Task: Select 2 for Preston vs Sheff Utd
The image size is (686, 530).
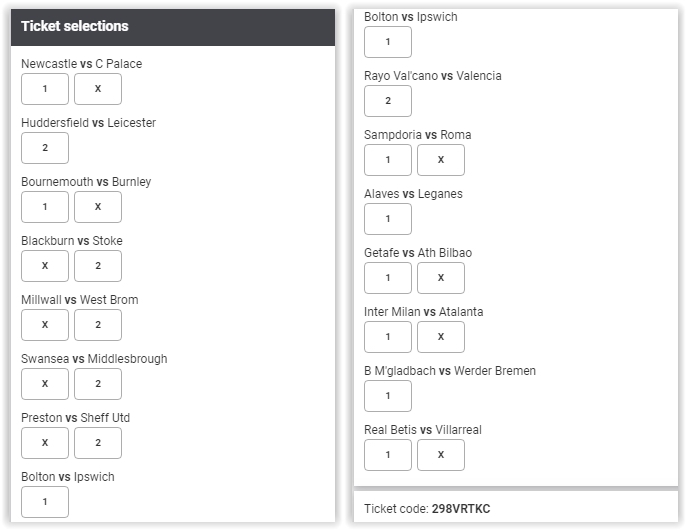Action: (x=98, y=443)
